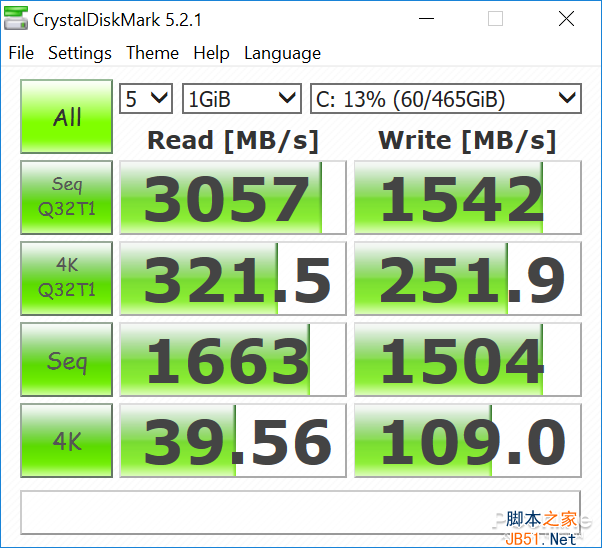
Task: Minimize the CrystalDiskMark window
Action: [426, 18]
